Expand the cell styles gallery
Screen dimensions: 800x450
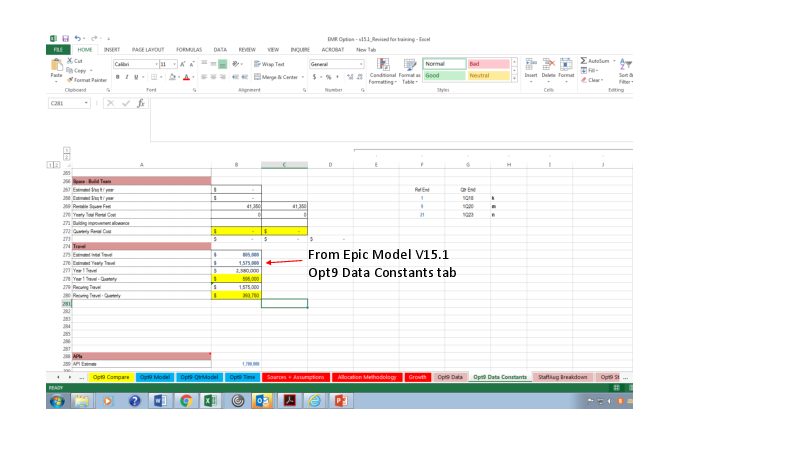coord(514,79)
